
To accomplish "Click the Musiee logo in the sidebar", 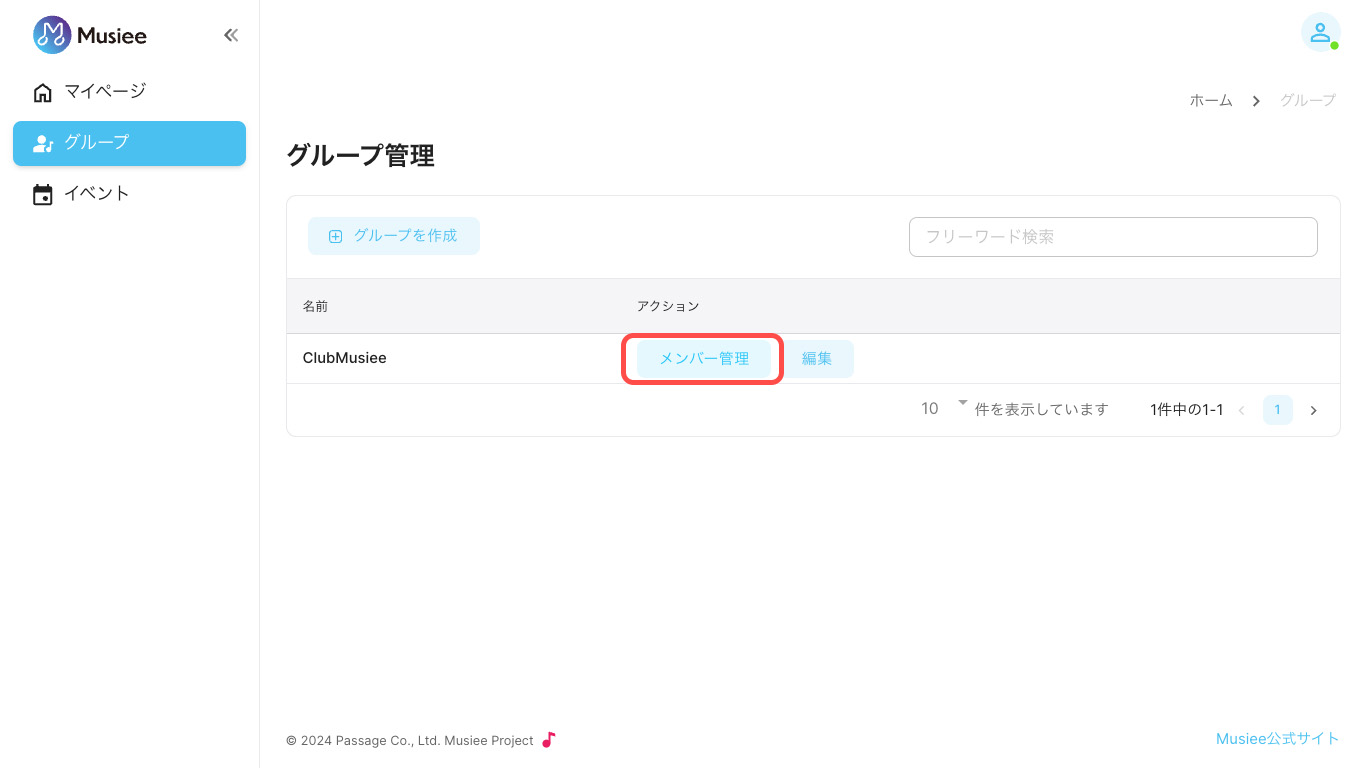I will pos(90,35).
